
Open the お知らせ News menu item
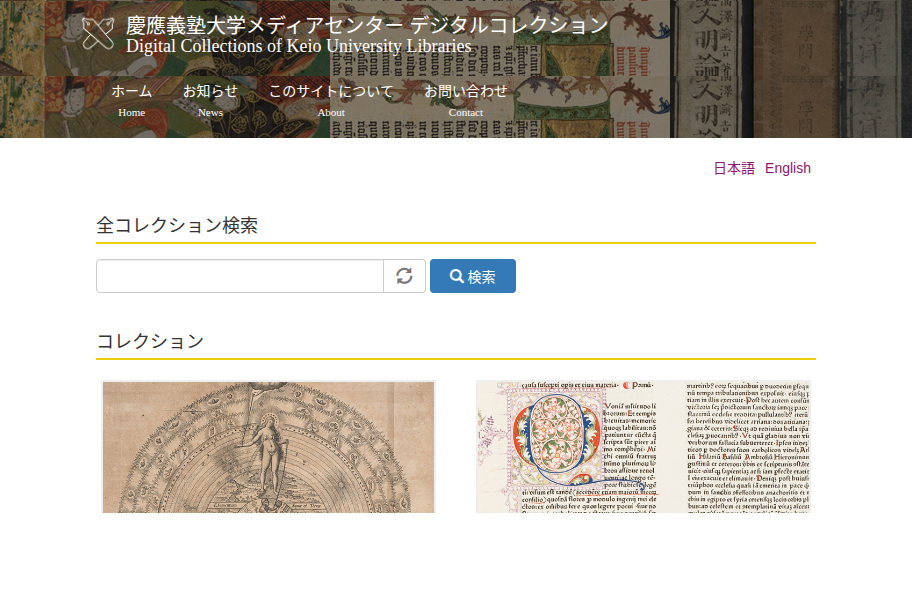tap(210, 101)
